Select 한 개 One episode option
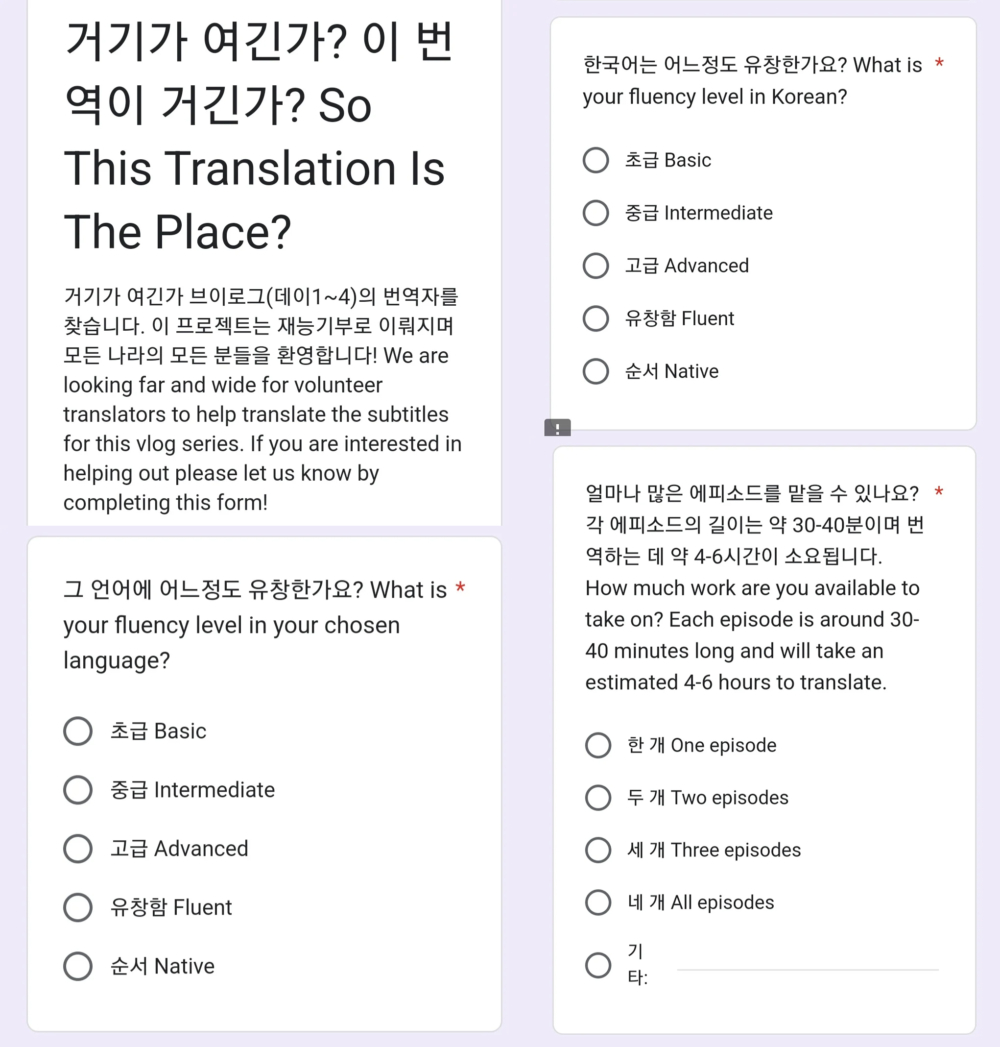 (598, 745)
